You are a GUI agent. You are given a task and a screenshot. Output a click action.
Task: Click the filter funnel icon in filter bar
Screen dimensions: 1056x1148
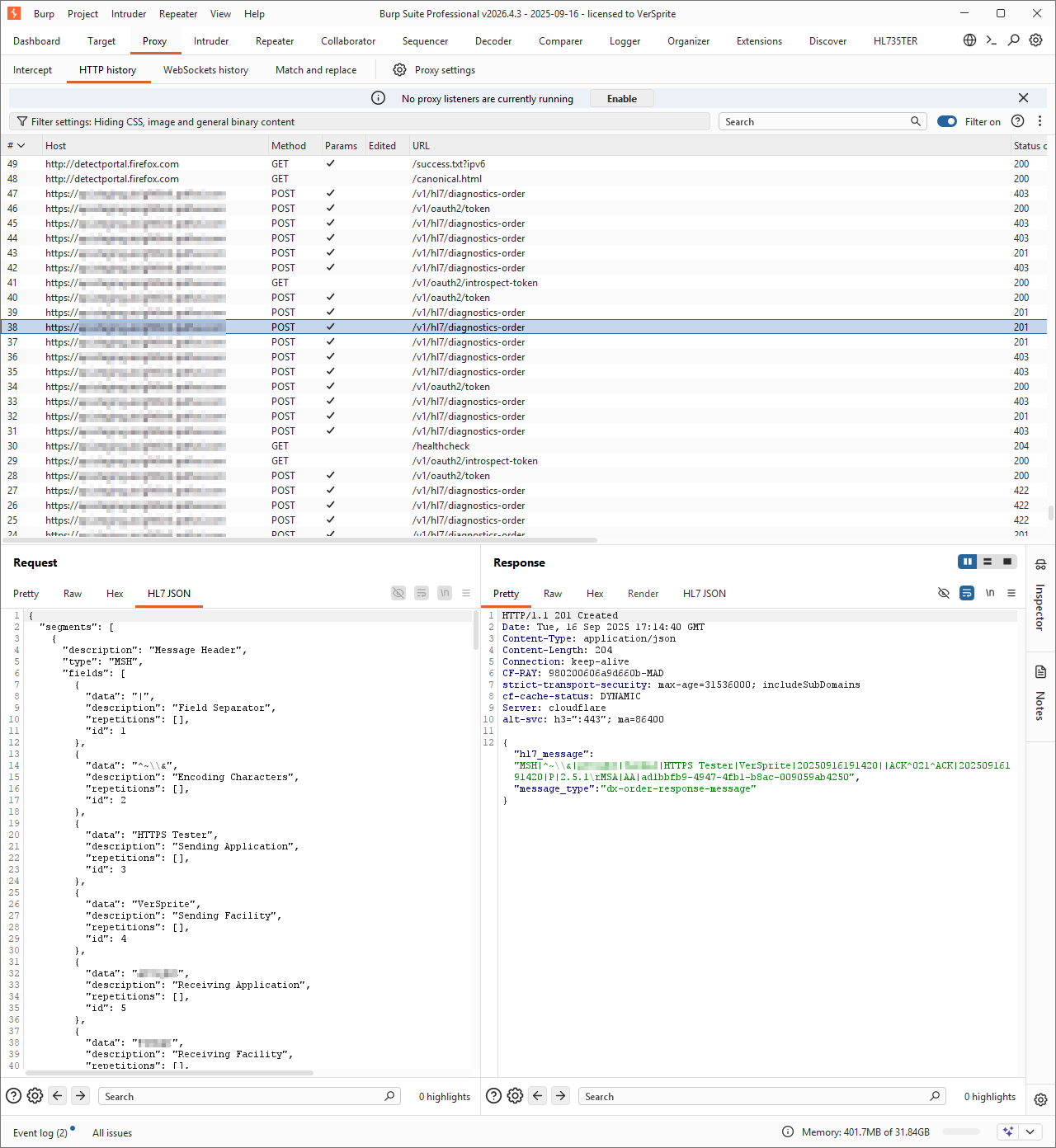click(x=22, y=121)
